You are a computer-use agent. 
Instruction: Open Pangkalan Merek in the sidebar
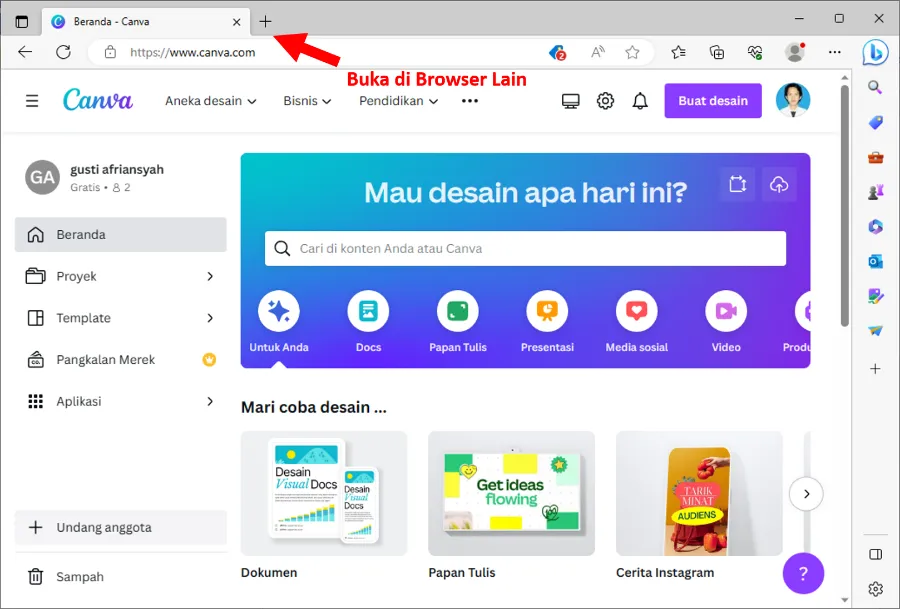pos(121,360)
